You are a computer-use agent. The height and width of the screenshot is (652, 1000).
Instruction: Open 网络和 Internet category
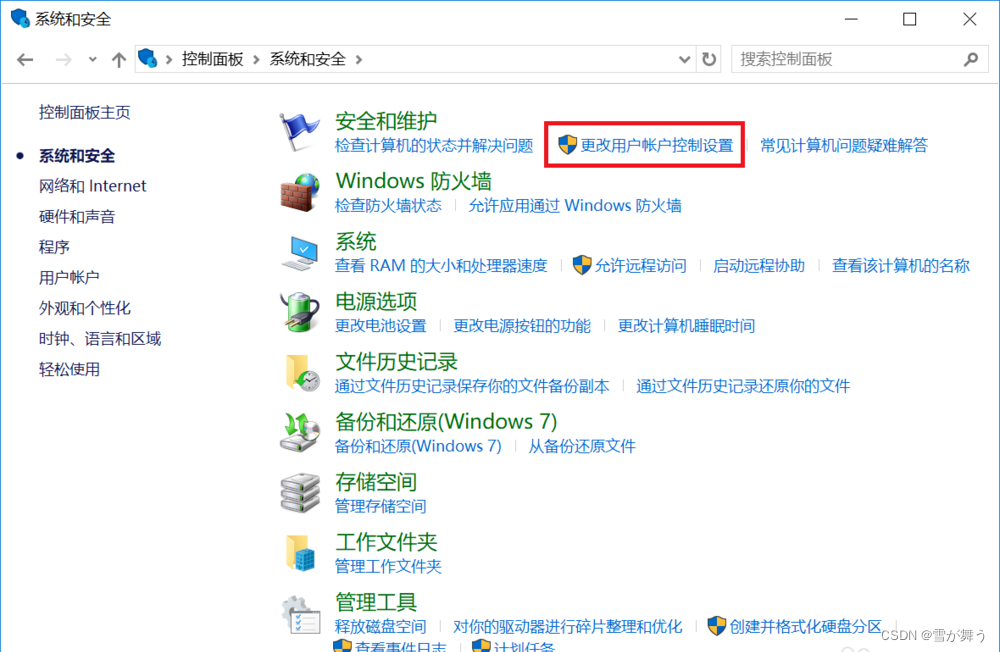click(x=92, y=186)
